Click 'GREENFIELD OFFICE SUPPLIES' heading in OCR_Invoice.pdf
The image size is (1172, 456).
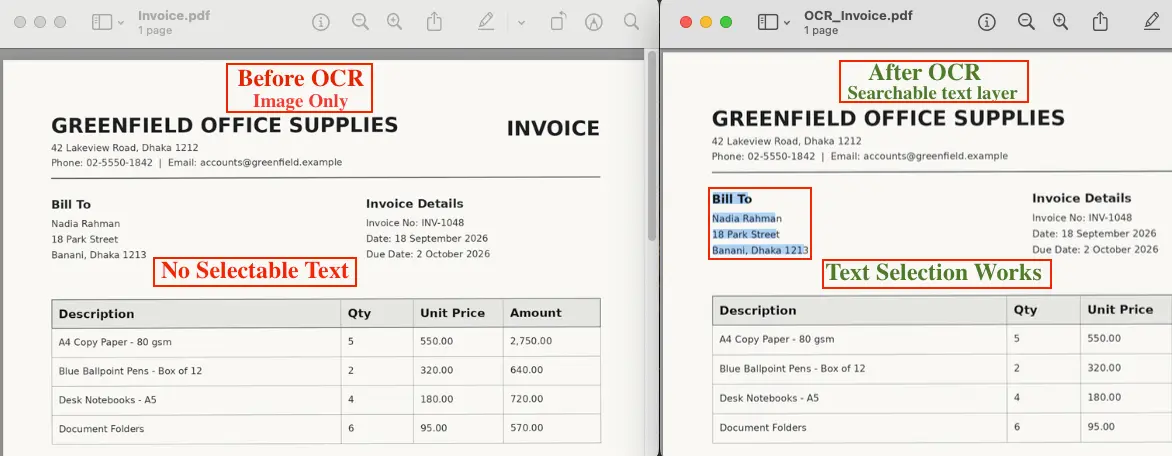tap(888, 118)
